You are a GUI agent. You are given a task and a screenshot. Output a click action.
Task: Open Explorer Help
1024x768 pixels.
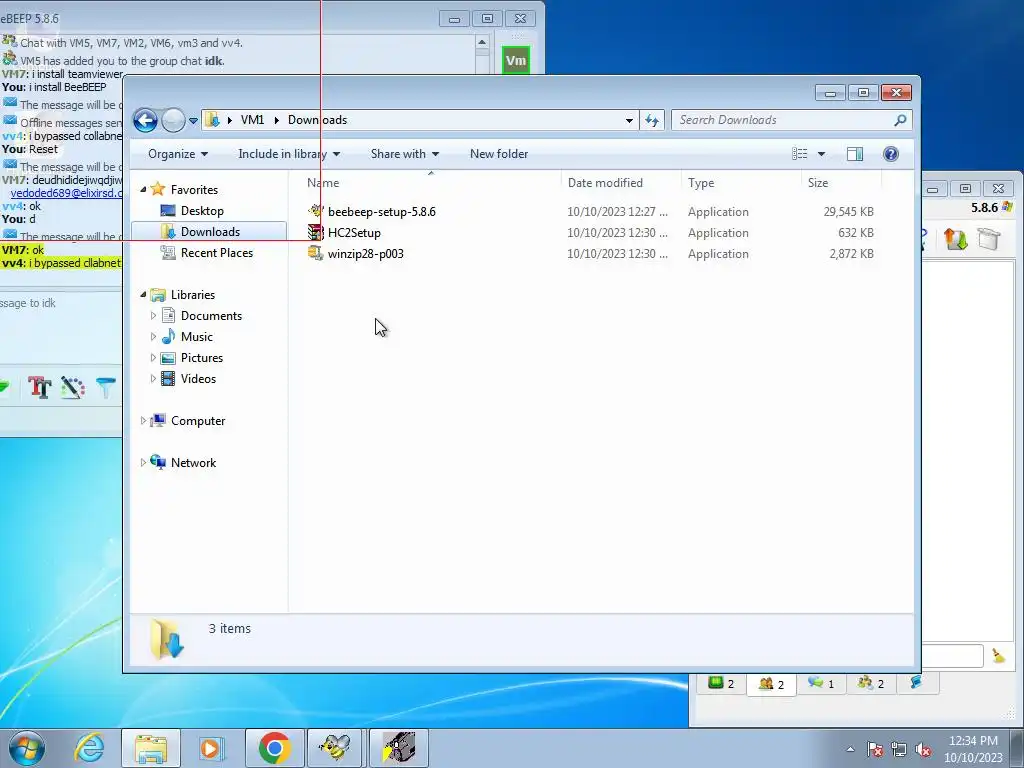coord(891,154)
